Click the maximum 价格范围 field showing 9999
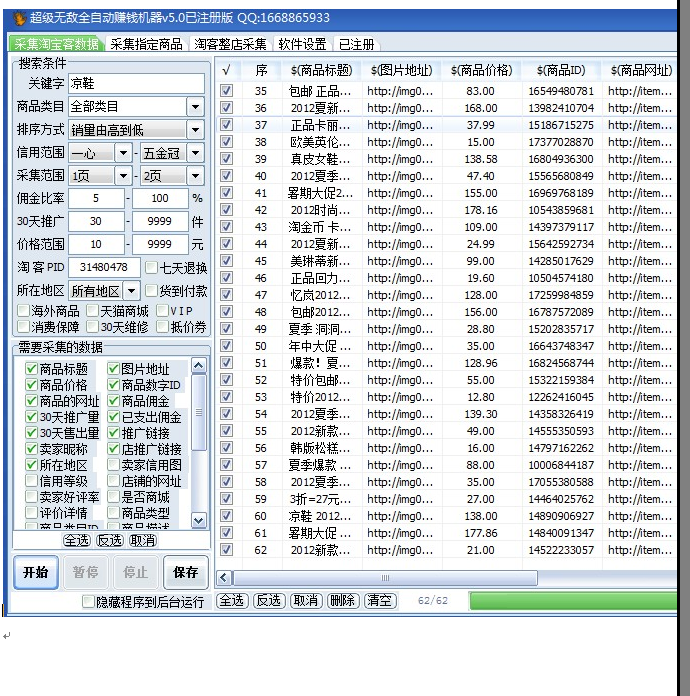This screenshot has width=690, height=696. tap(160, 244)
